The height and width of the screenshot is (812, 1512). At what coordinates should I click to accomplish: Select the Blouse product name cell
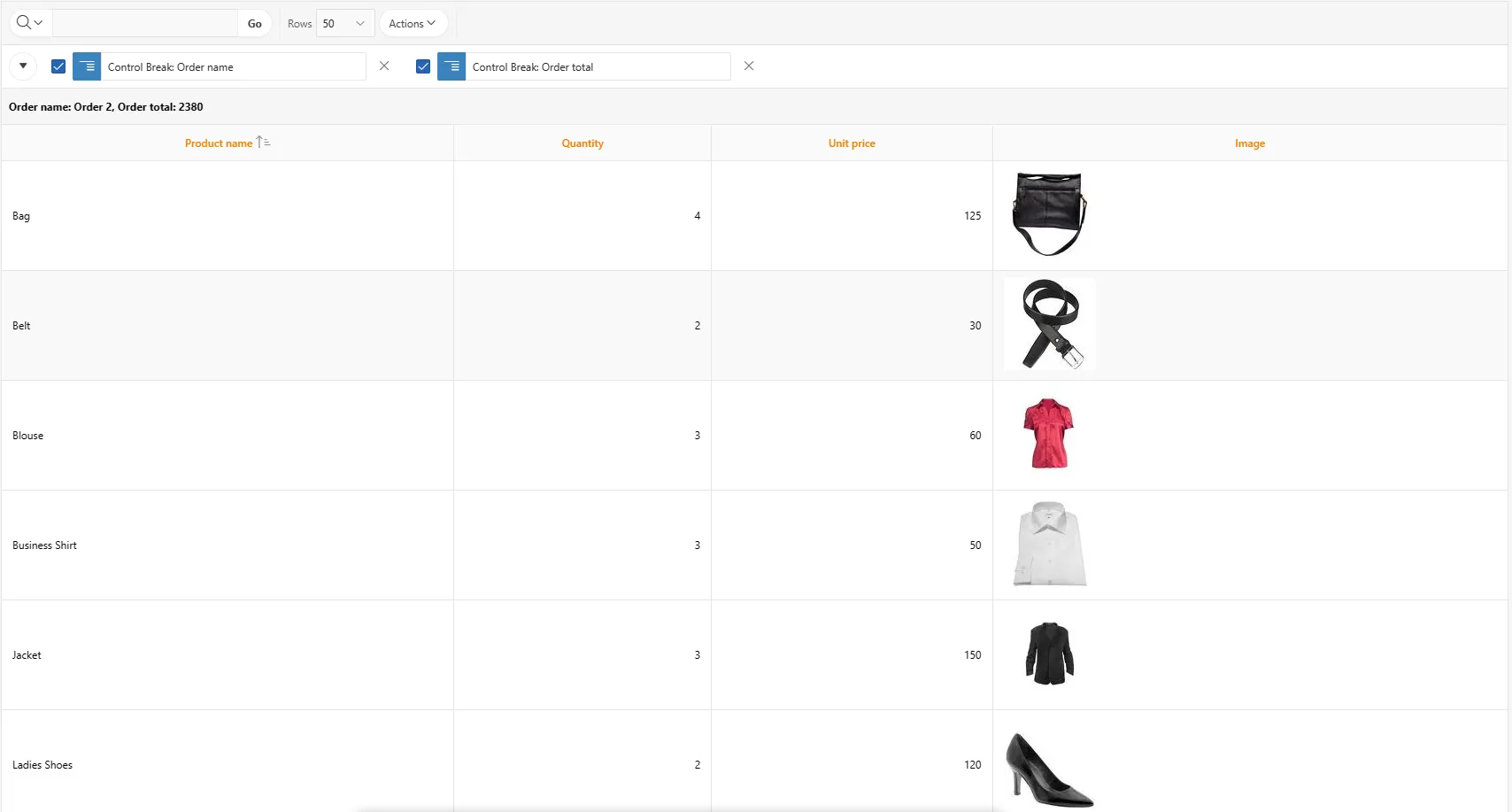(x=228, y=436)
